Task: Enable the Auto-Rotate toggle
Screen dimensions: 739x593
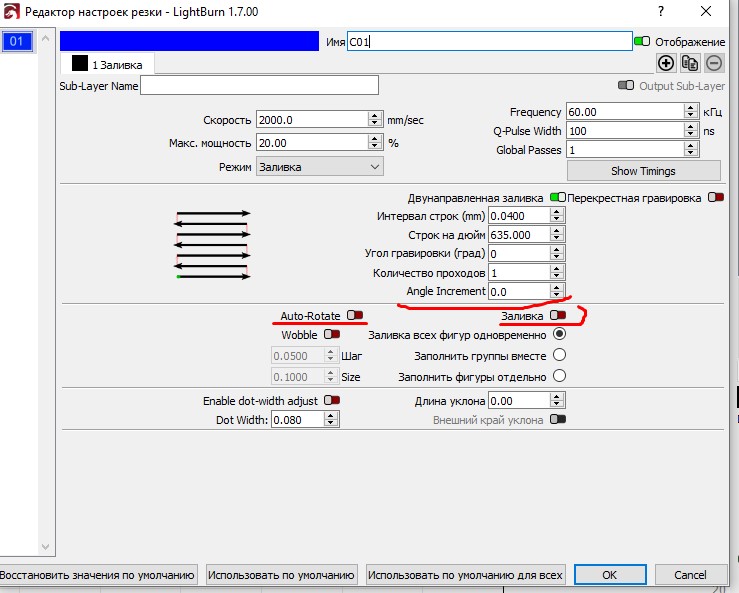Action: click(x=355, y=315)
